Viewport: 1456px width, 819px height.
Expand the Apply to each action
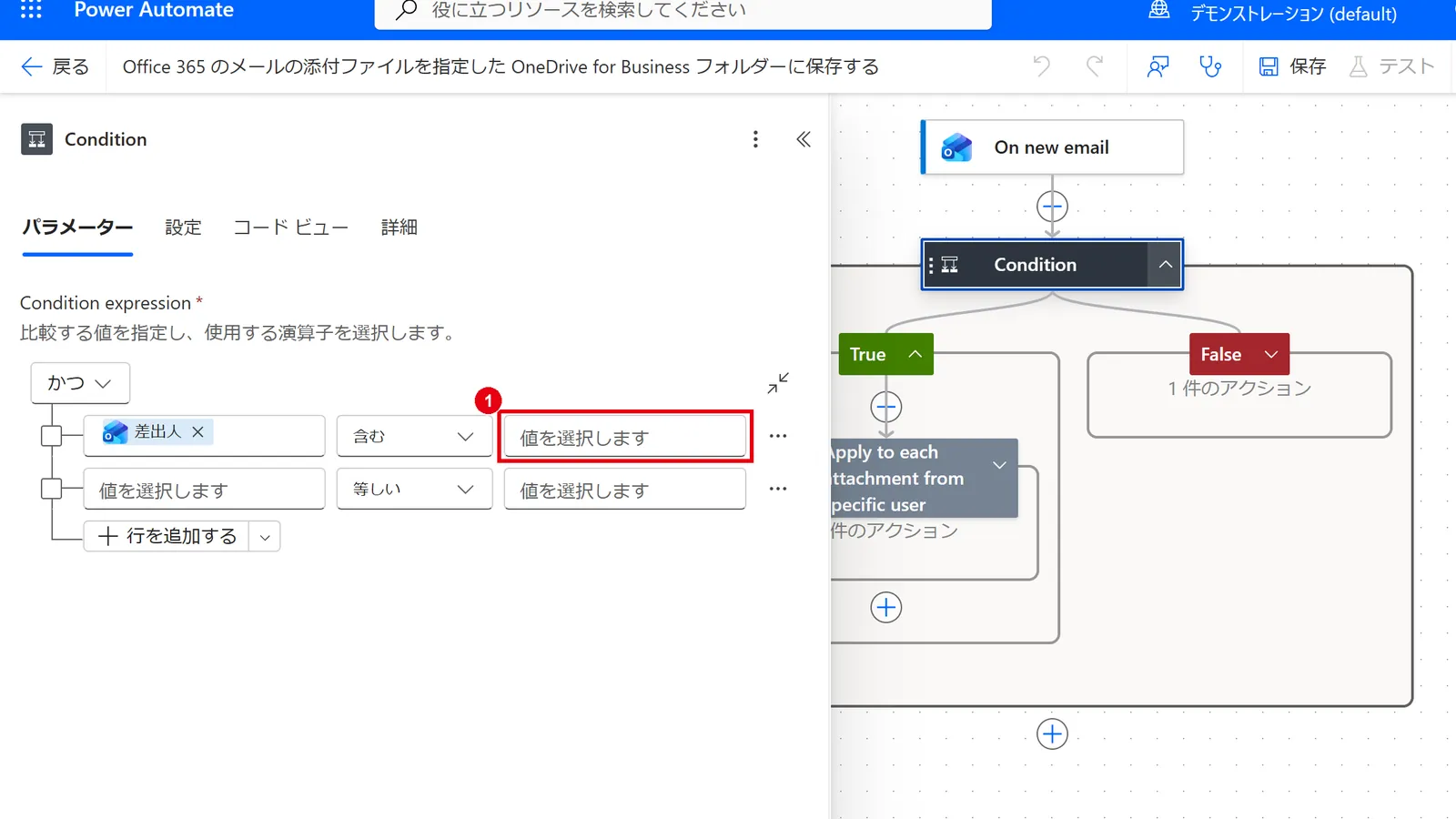click(999, 465)
